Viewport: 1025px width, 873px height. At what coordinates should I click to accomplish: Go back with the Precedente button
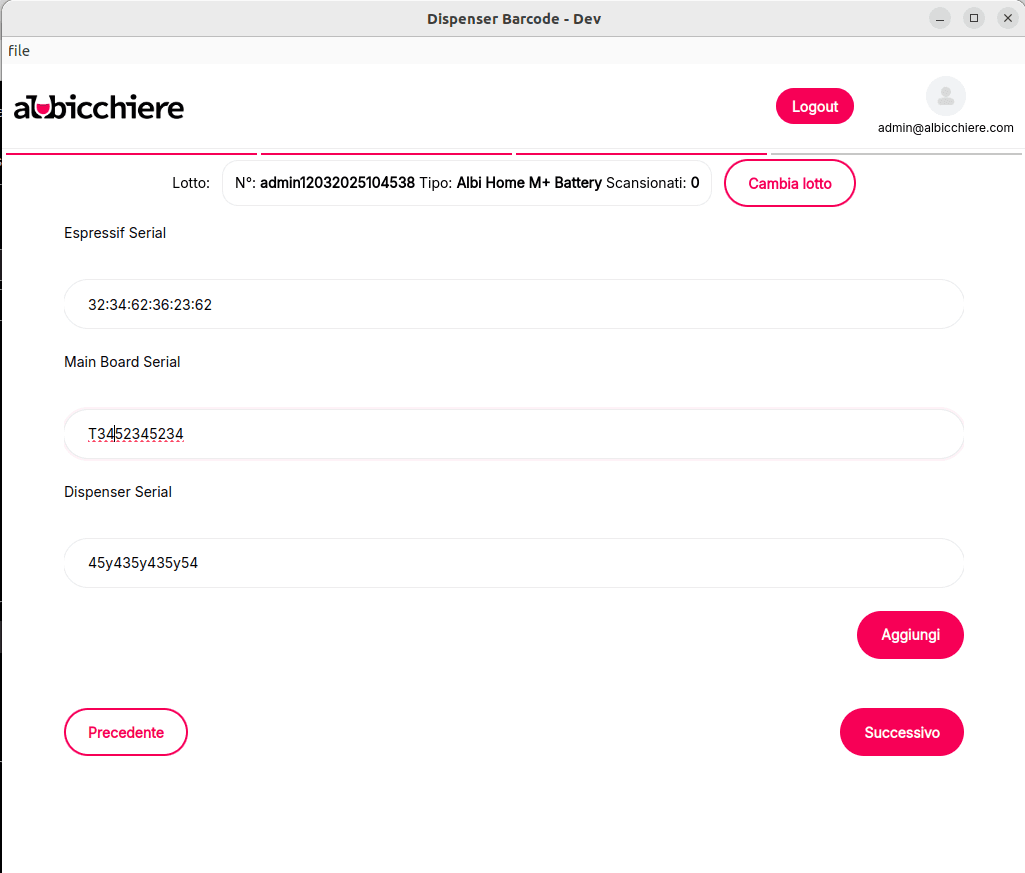click(126, 733)
